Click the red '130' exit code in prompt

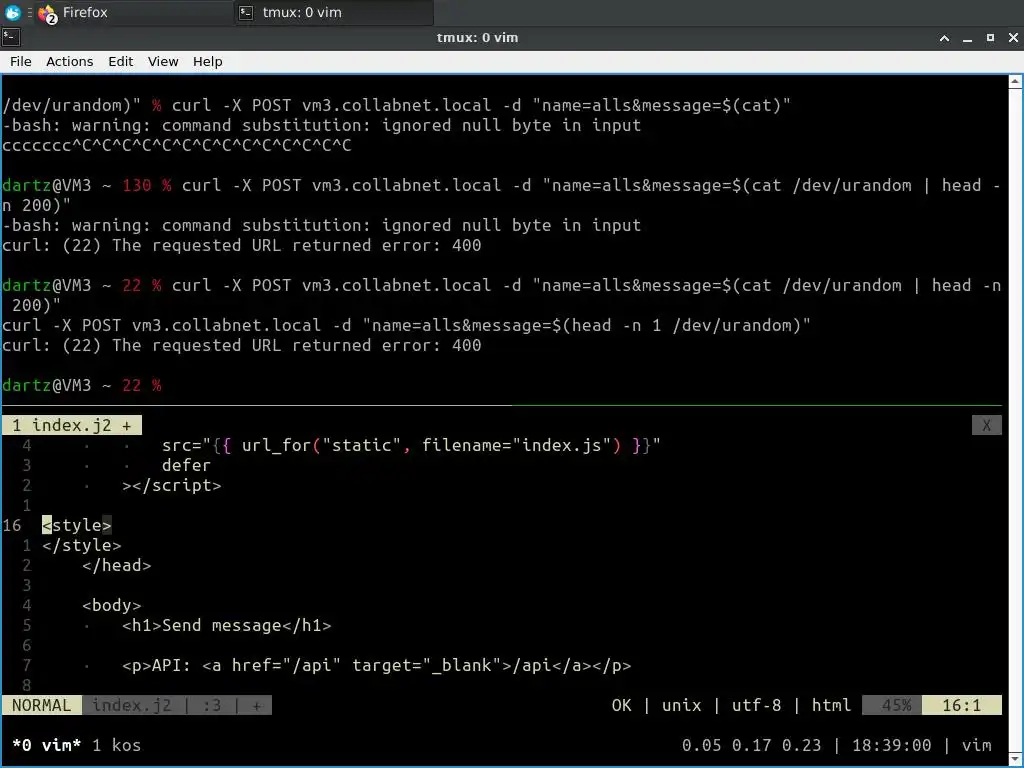tap(136, 185)
